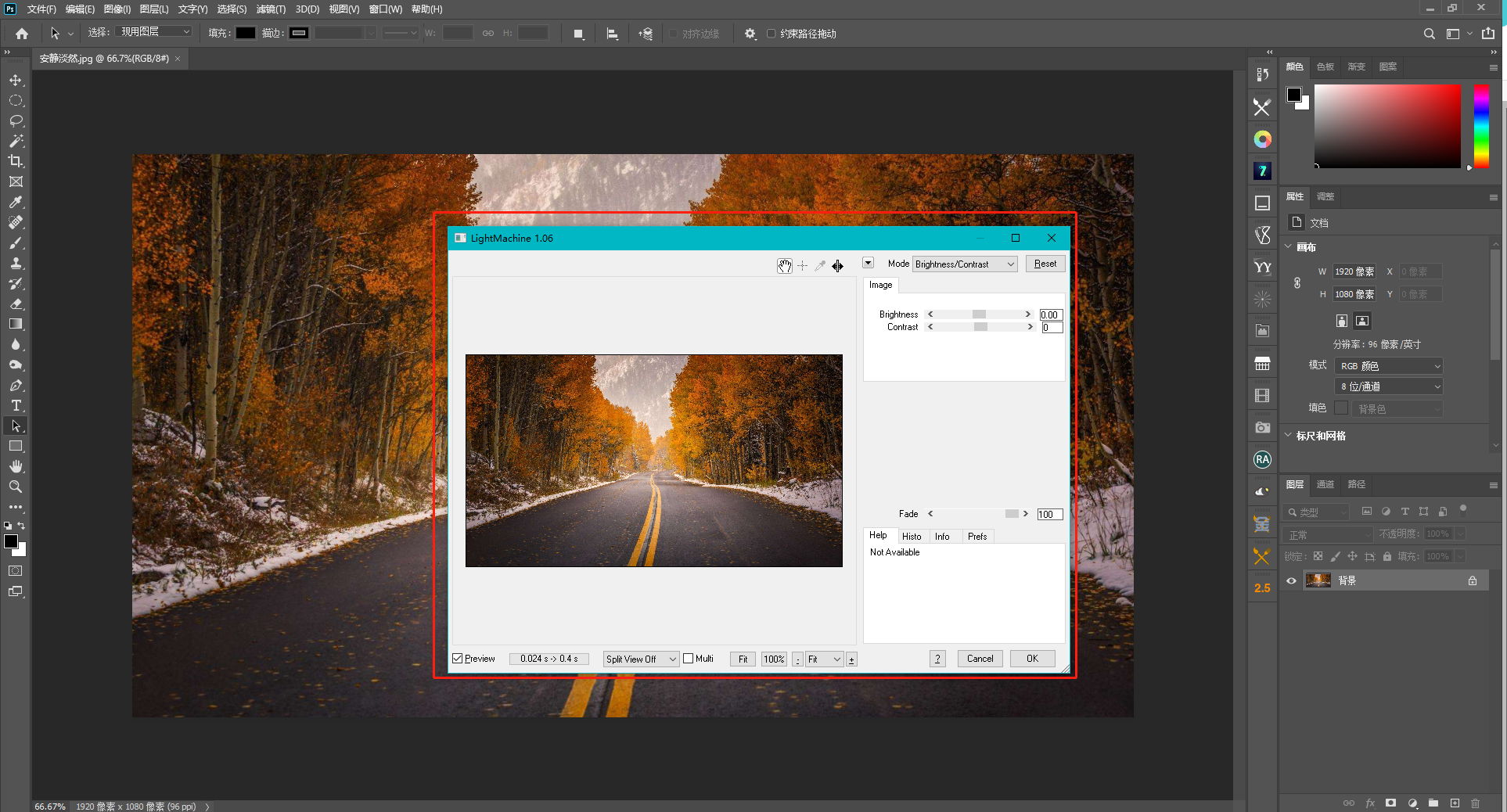Uncheck the Preview checkbox
1507x812 pixels.
coord(458,659)
